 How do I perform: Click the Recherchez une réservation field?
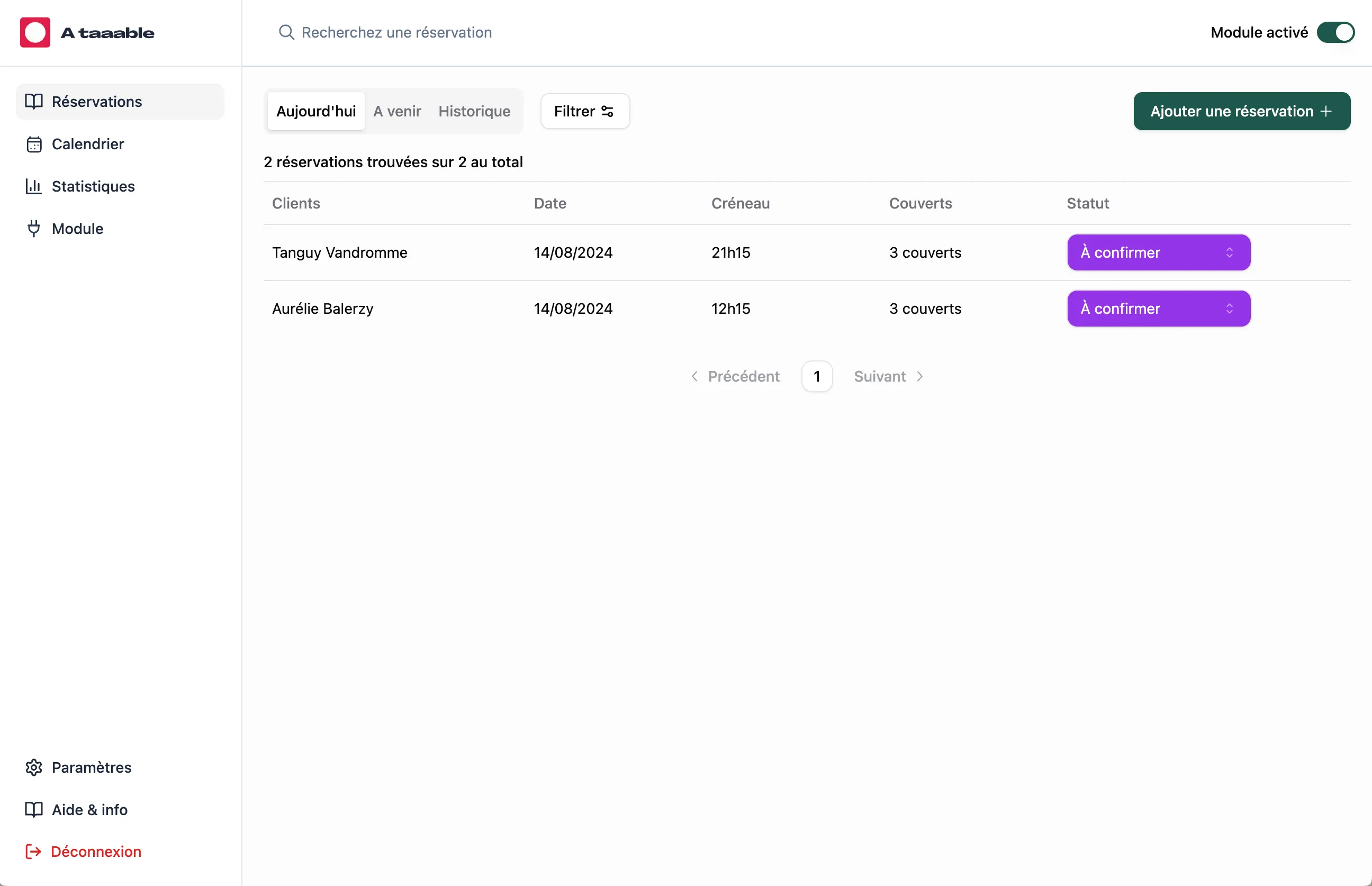(396, 32)
